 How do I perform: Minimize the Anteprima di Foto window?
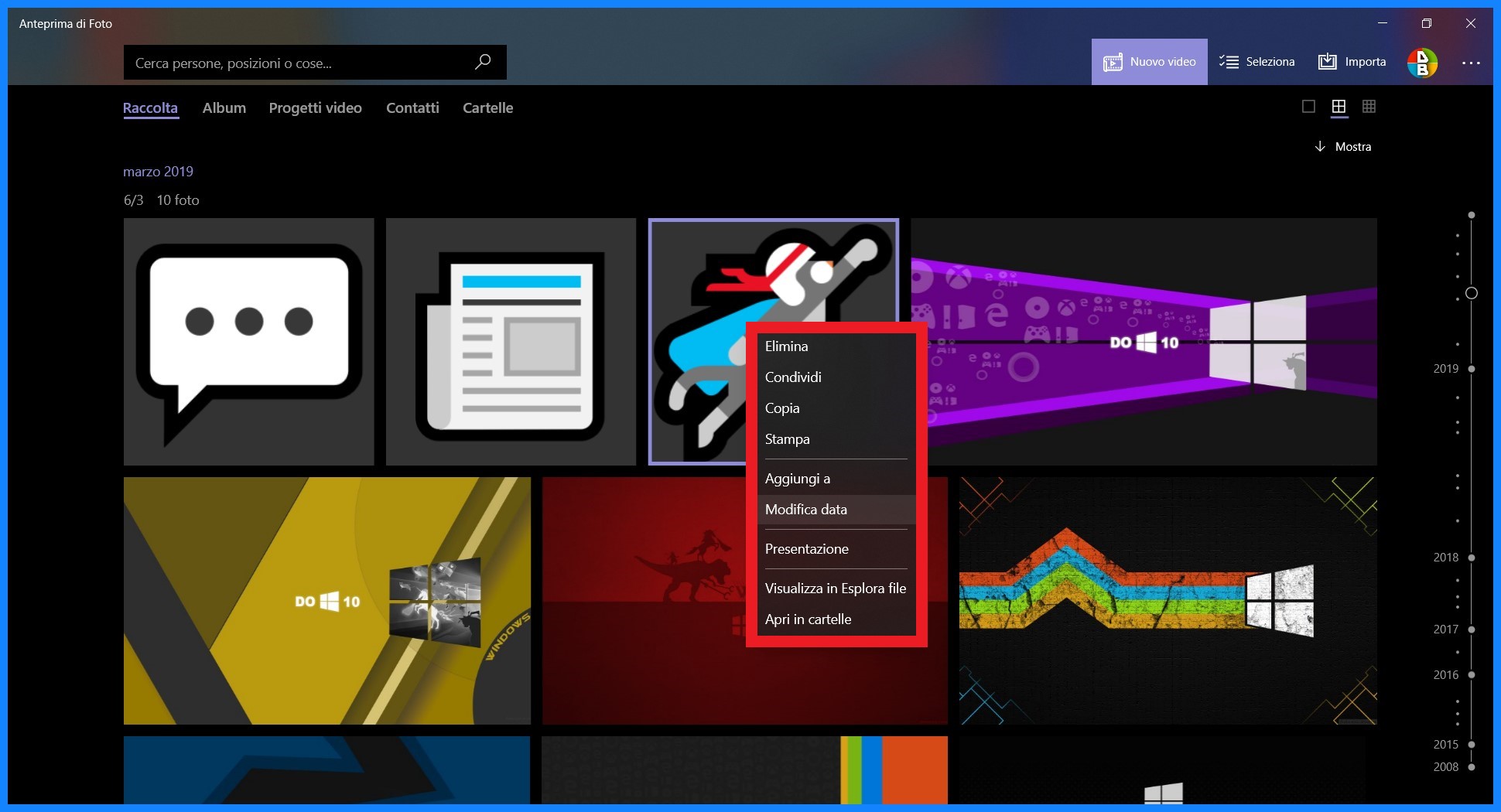point(1383,23)
